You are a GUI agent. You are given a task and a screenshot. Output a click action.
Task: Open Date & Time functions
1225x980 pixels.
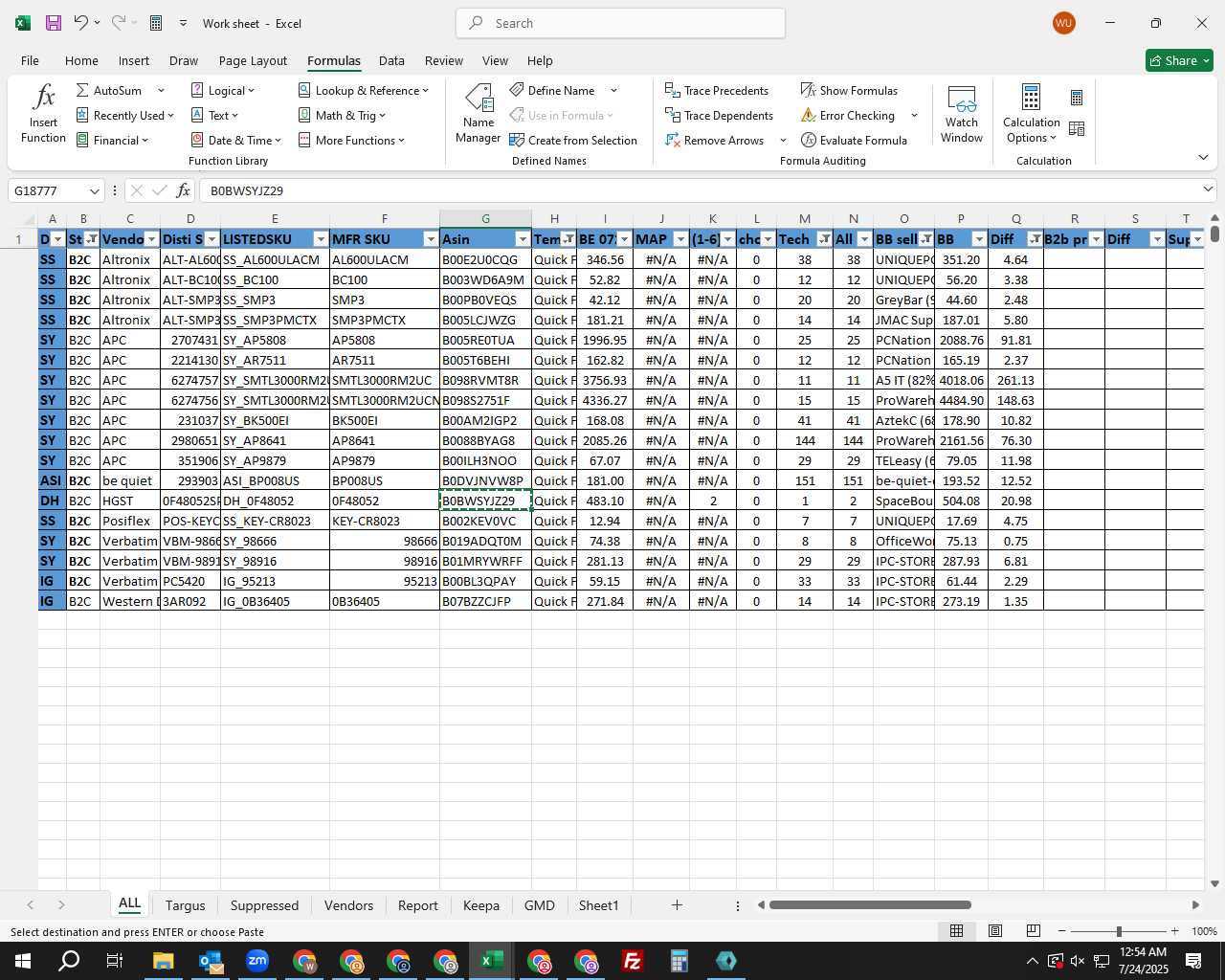[236, 140]
